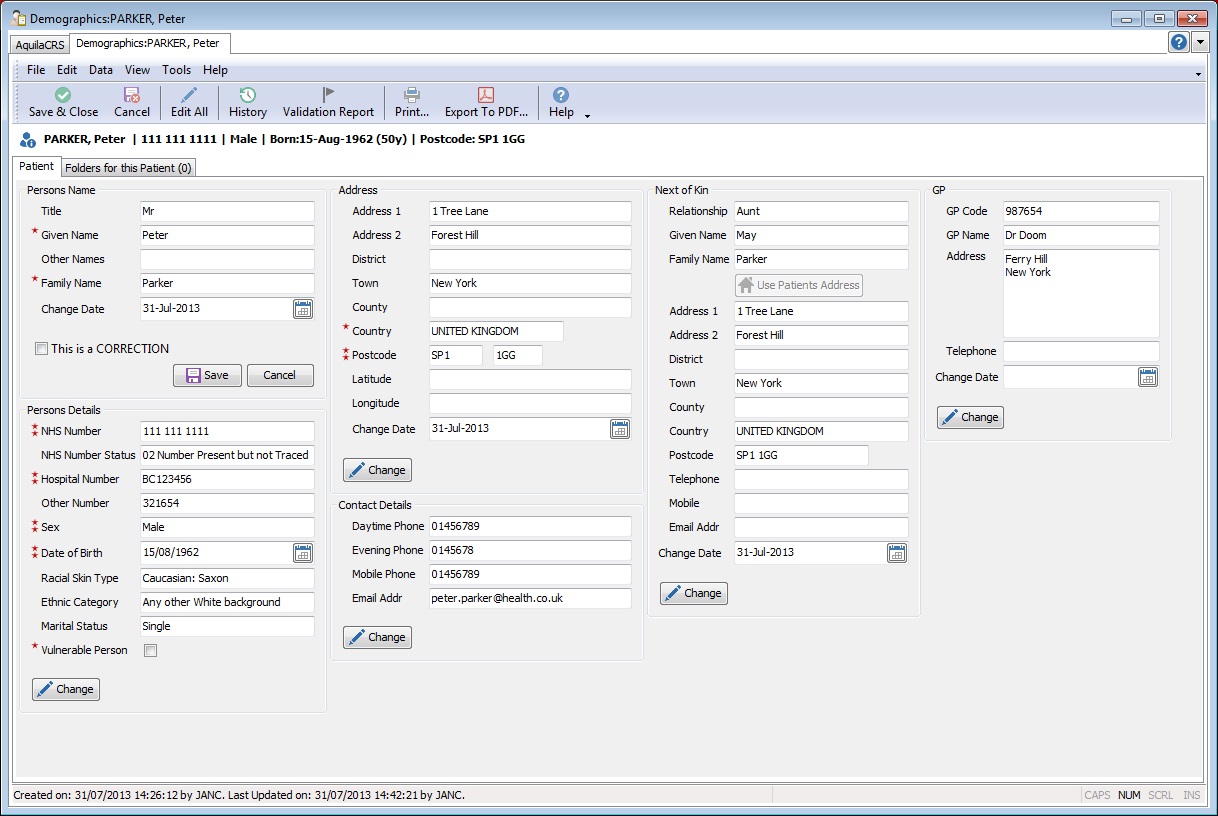Toggle the Vulnerable Person checkbox
This screenshot has width=1218, height=816.
pyautogui.click(x=151, y=651)
